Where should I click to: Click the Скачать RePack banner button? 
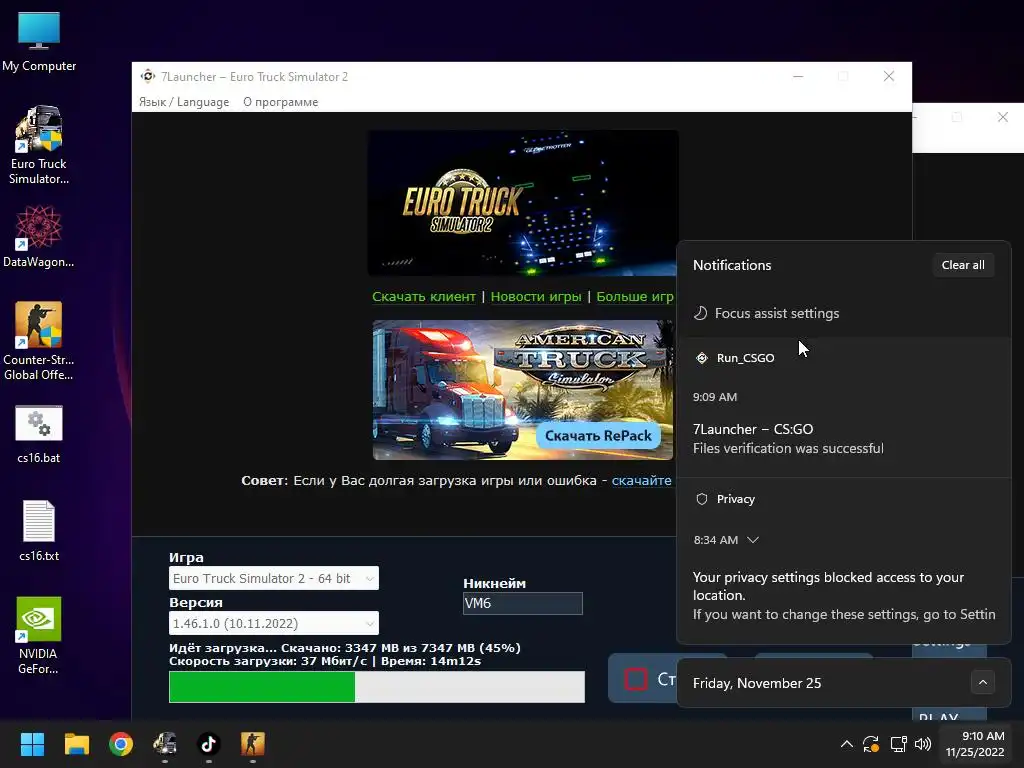(x=598, y=436)
